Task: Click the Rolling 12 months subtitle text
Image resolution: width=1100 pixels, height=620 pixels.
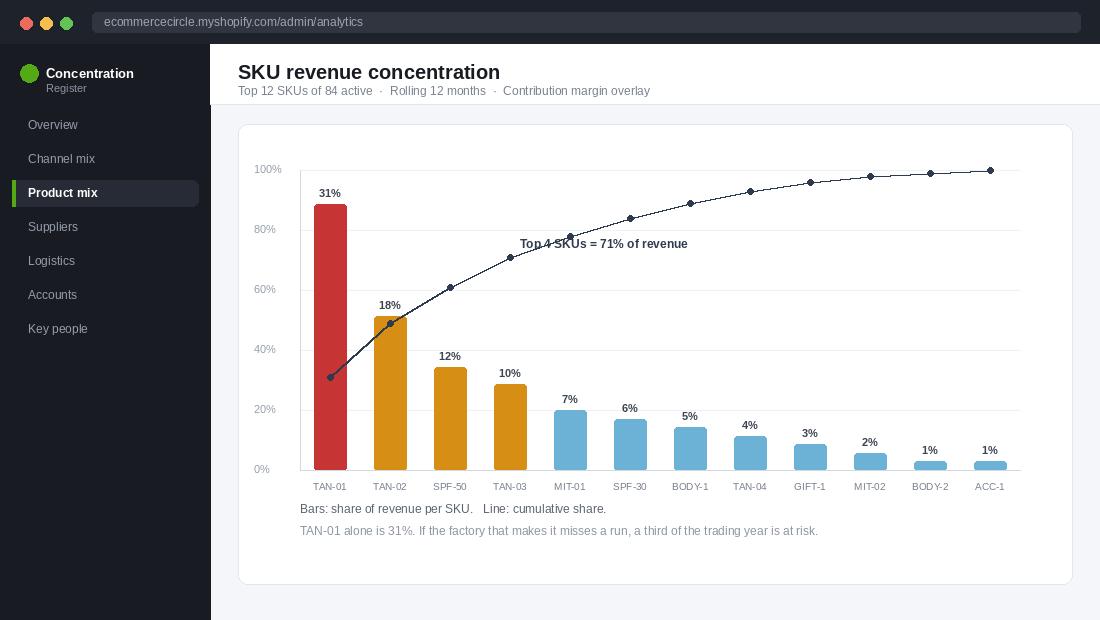Action: tap(438, 91)
